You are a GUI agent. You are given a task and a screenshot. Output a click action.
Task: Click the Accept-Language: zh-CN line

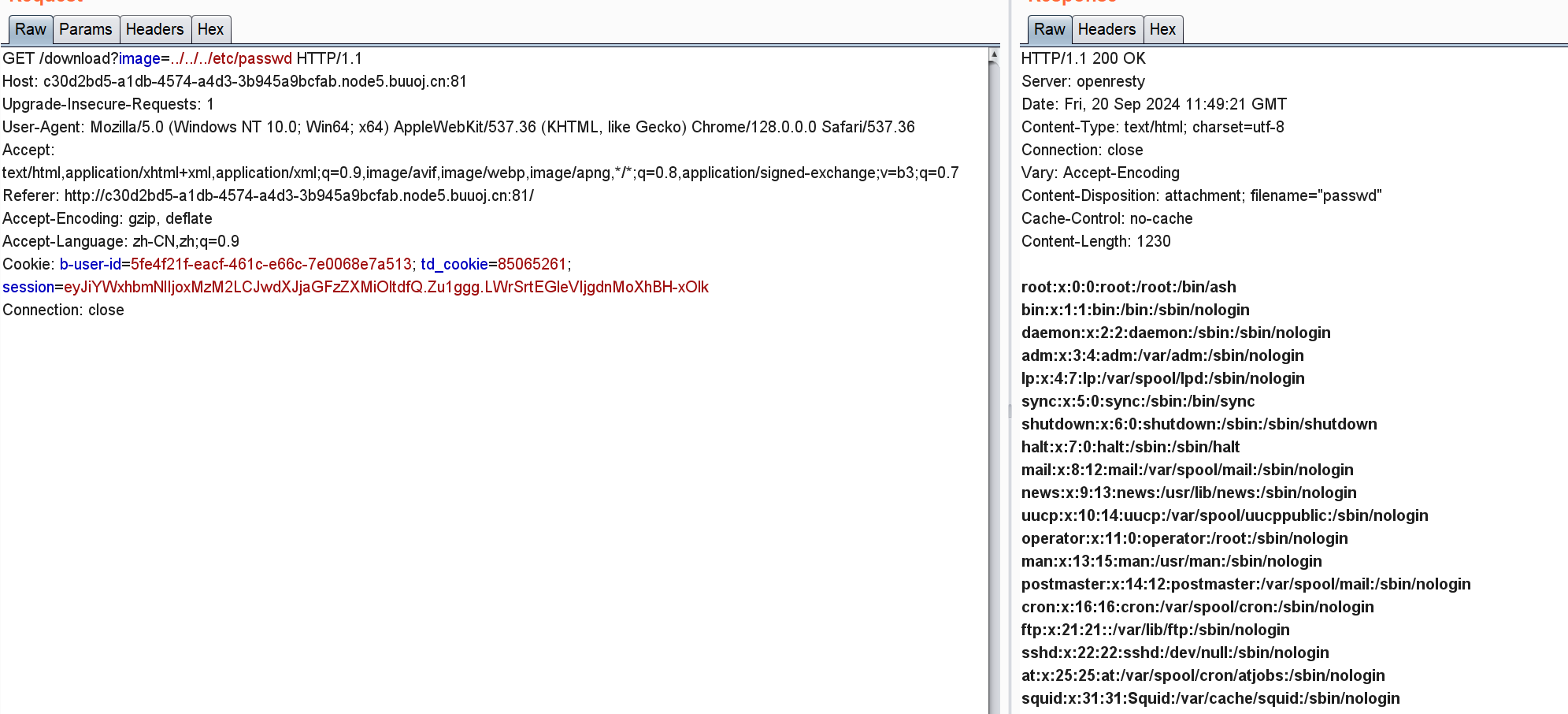tap(120, 241)
